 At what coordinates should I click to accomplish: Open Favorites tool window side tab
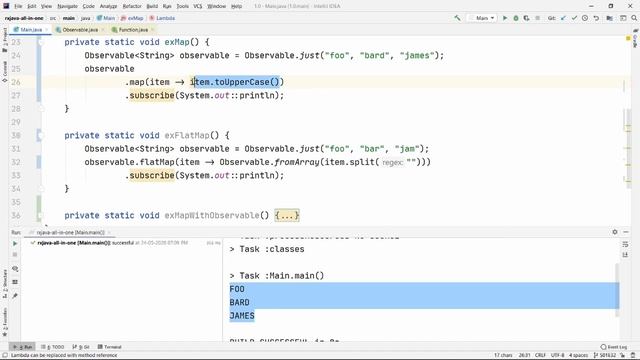(4, 322)
